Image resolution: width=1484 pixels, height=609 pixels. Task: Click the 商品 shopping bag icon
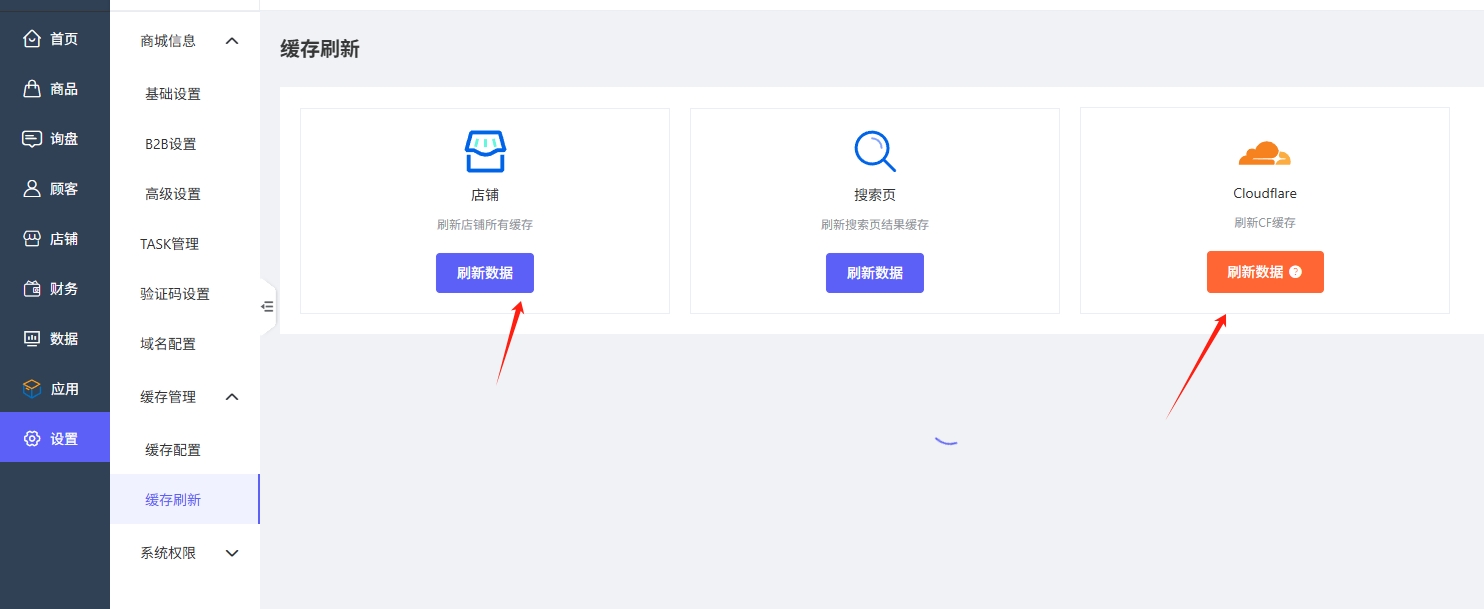coord(32,89)
